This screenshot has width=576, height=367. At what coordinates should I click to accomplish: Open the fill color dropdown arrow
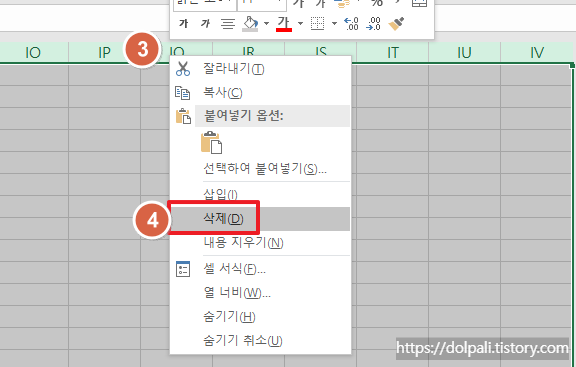tap(266, 24)
